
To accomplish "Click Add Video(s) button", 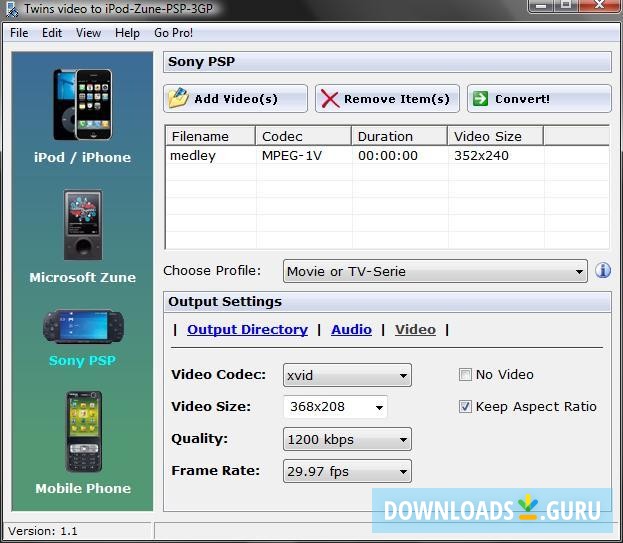I will click(235, 99).
